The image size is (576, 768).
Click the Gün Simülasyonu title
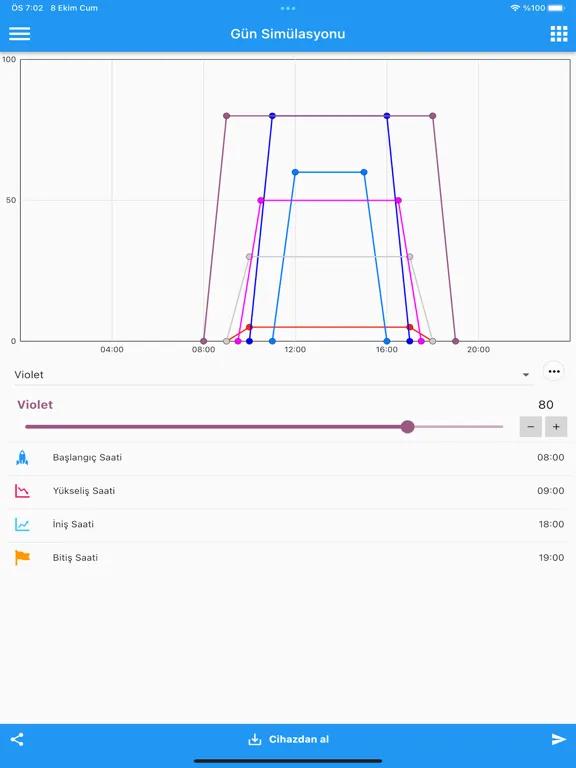point(288,34)
